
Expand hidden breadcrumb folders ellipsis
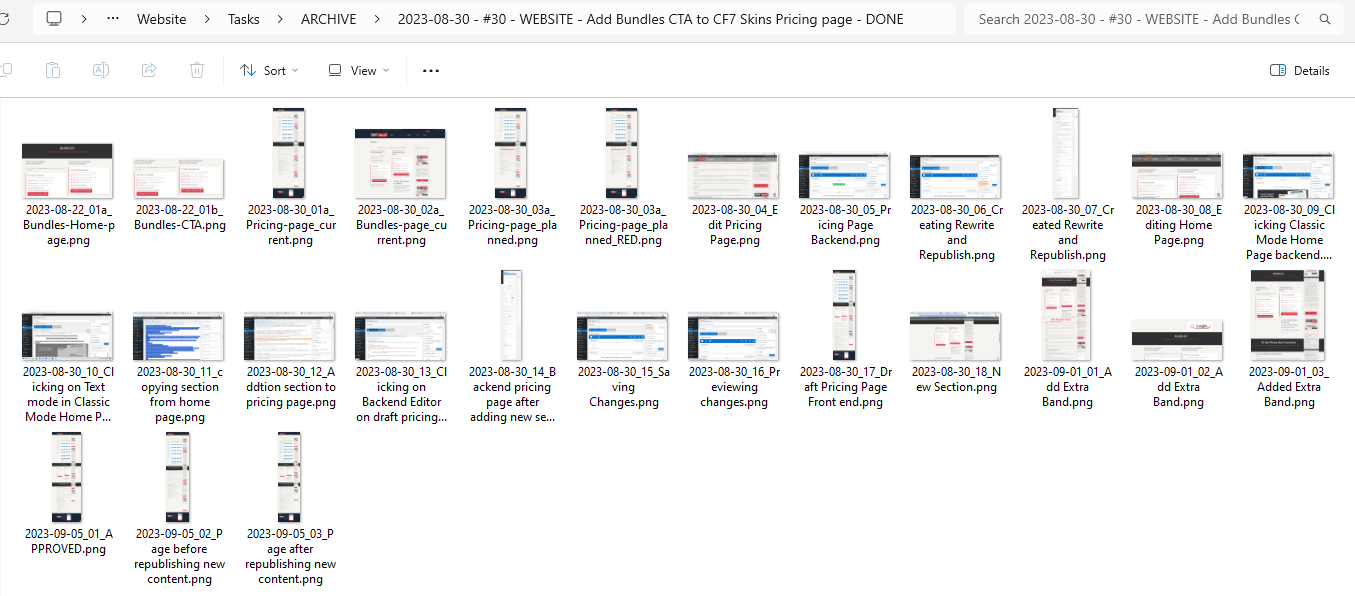click(x=113, y=19)
